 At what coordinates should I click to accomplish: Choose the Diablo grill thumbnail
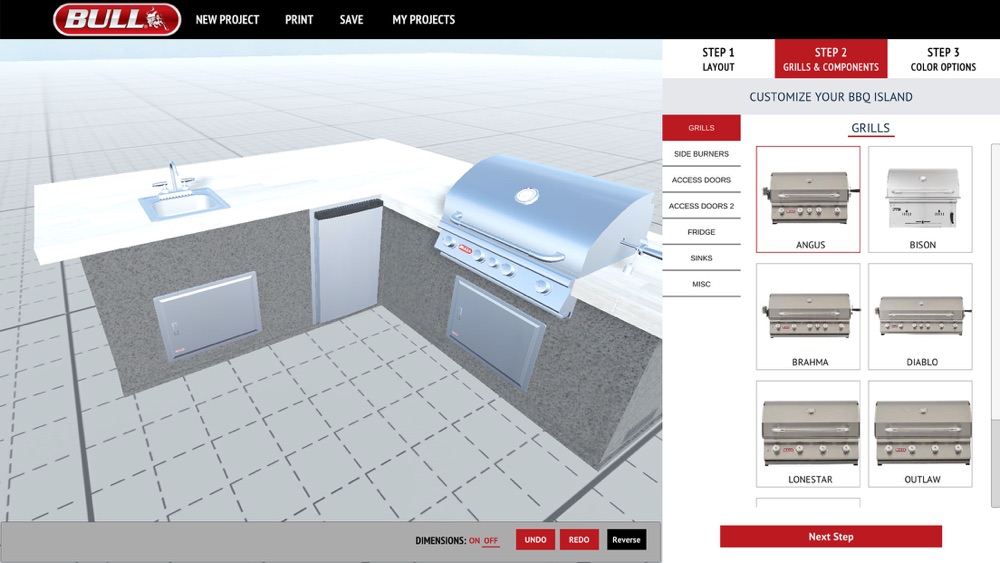coord(920,316)
